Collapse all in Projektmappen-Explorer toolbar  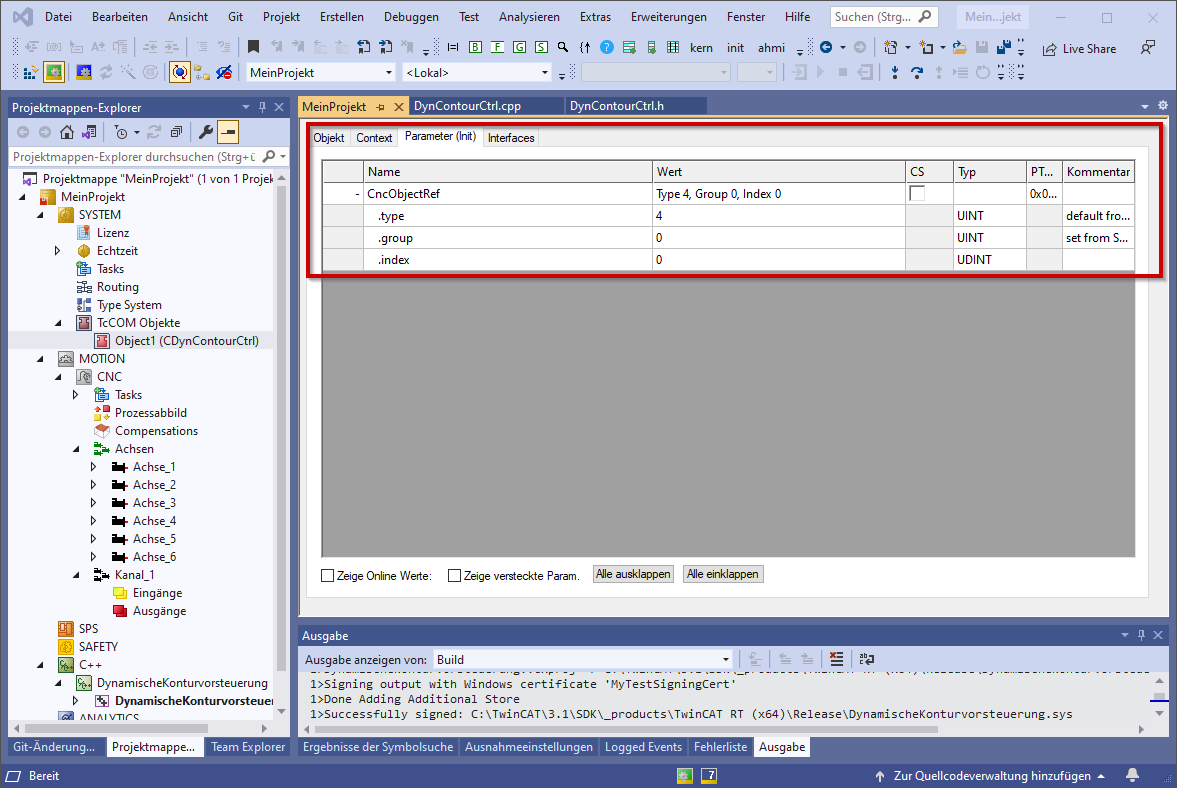pos(176,132)
